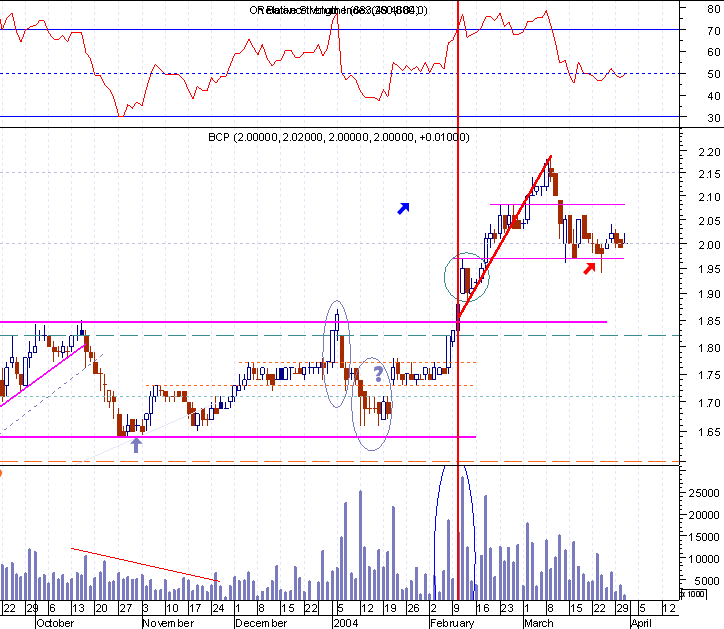Click the 20000 volume axis label
The width and height of the screenshot is (724, 629).
704,515
